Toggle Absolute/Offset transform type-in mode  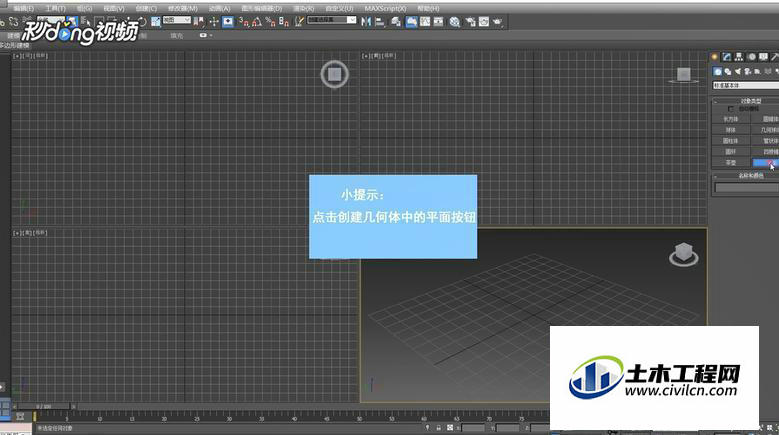tap(450, 427)
